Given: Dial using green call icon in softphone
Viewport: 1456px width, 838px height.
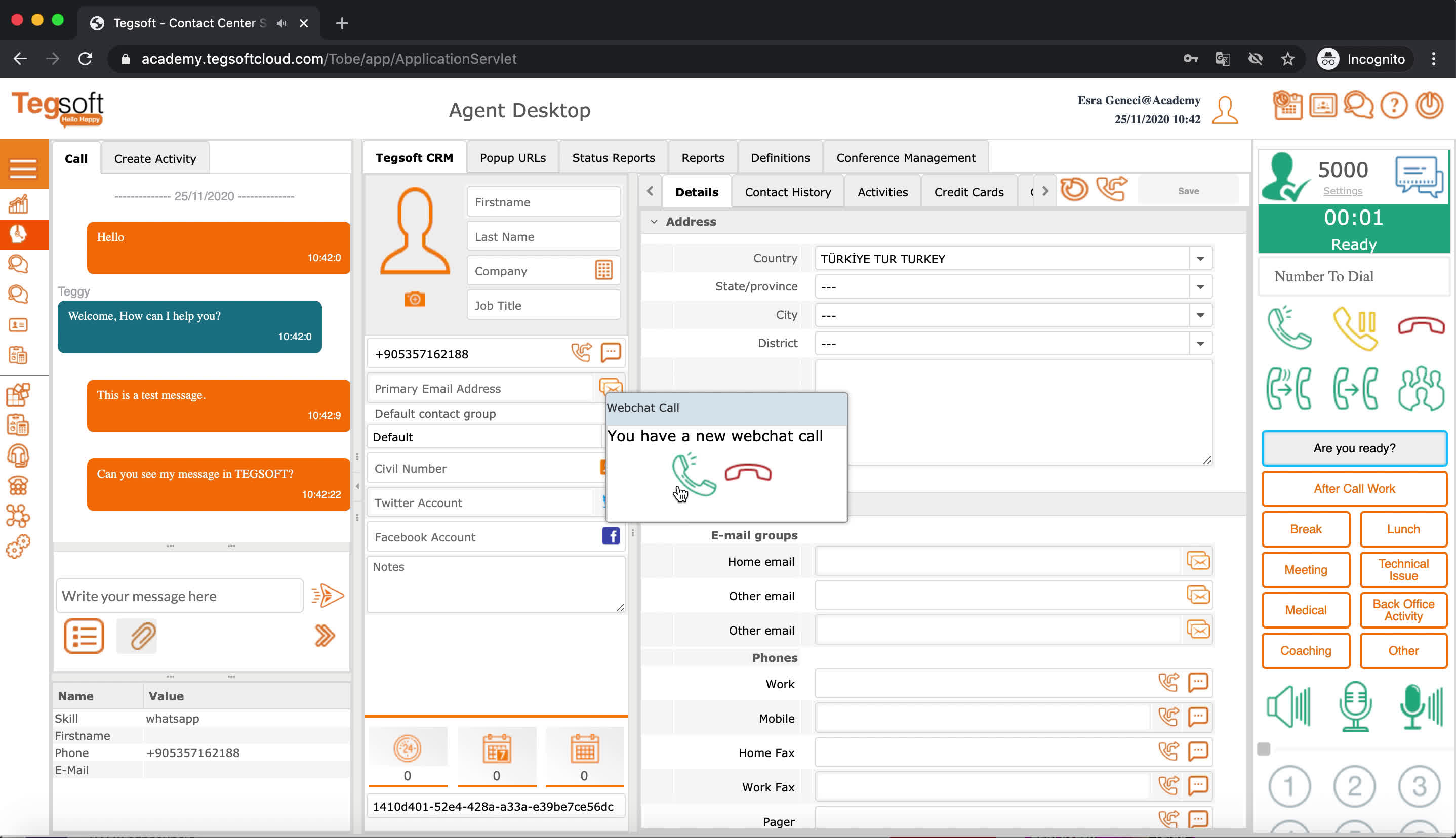Looking at the screenshot, I should click(x=1289, y=328).
